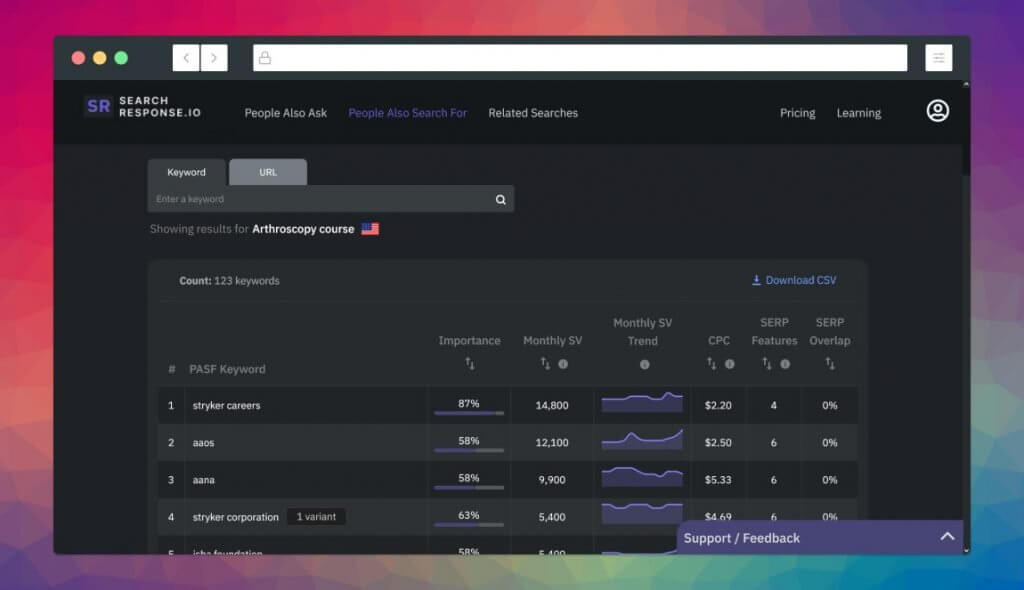Click the 'PASF Keyword' column header
The width and height of the screenshot is (1024, 590).
[x=227, y=369]
